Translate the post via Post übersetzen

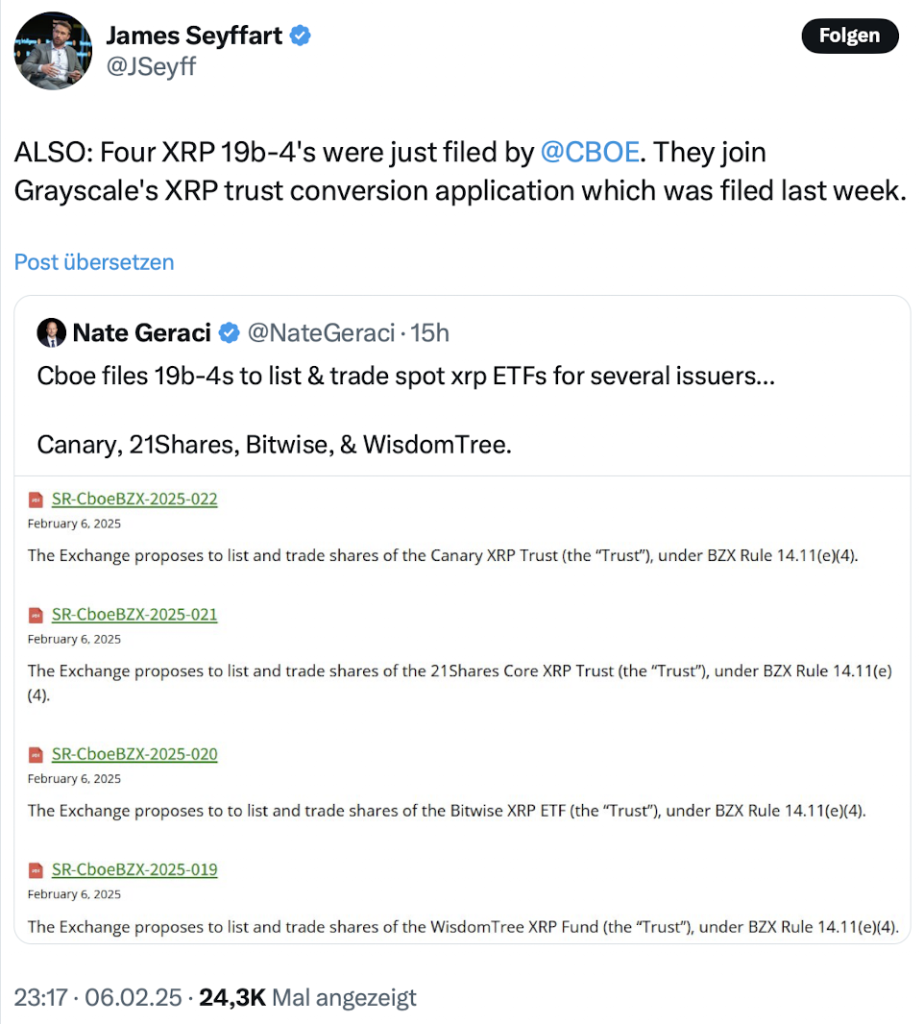(x=94, y=262)
